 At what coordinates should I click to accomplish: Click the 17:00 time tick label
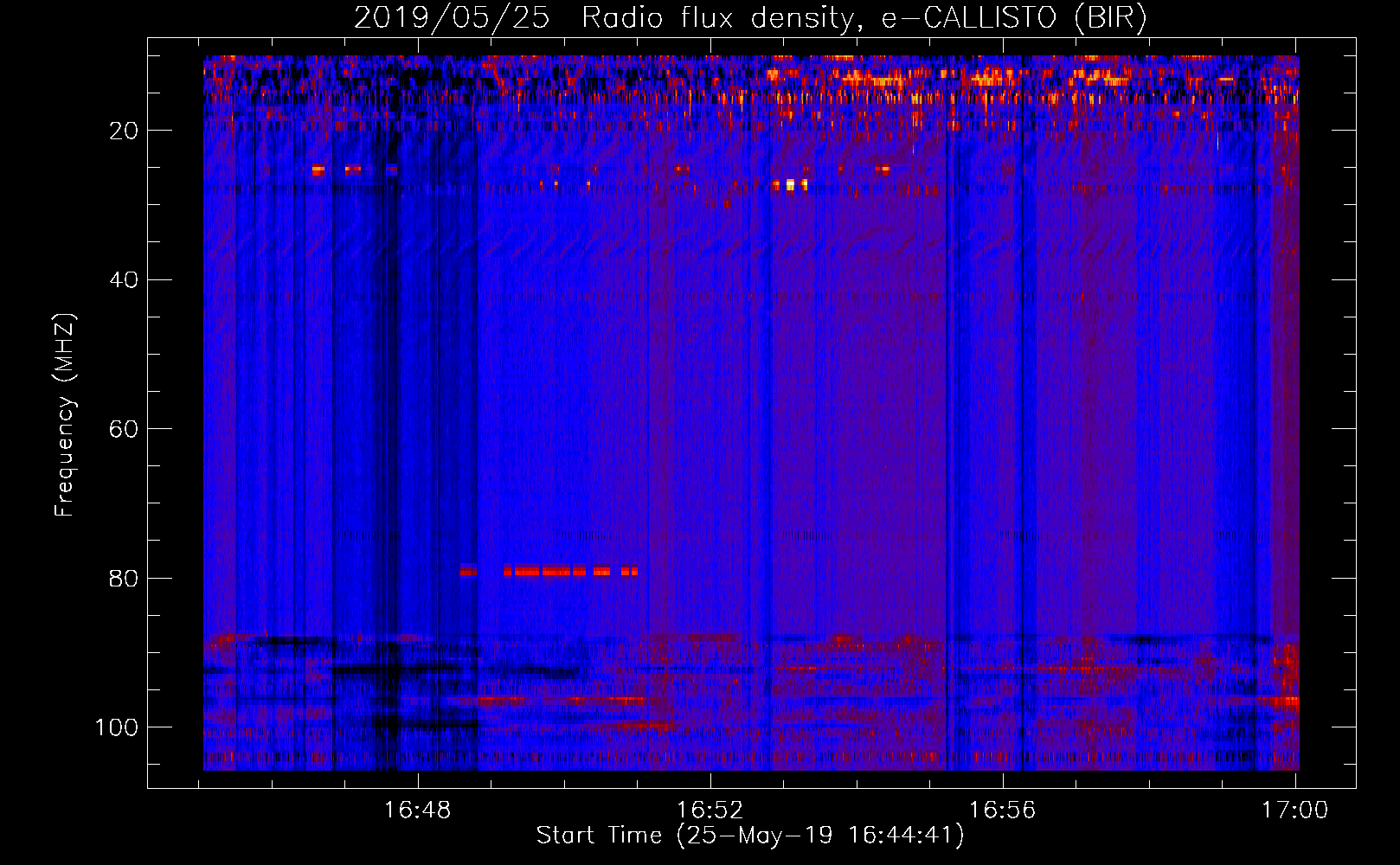[1294, 811]
